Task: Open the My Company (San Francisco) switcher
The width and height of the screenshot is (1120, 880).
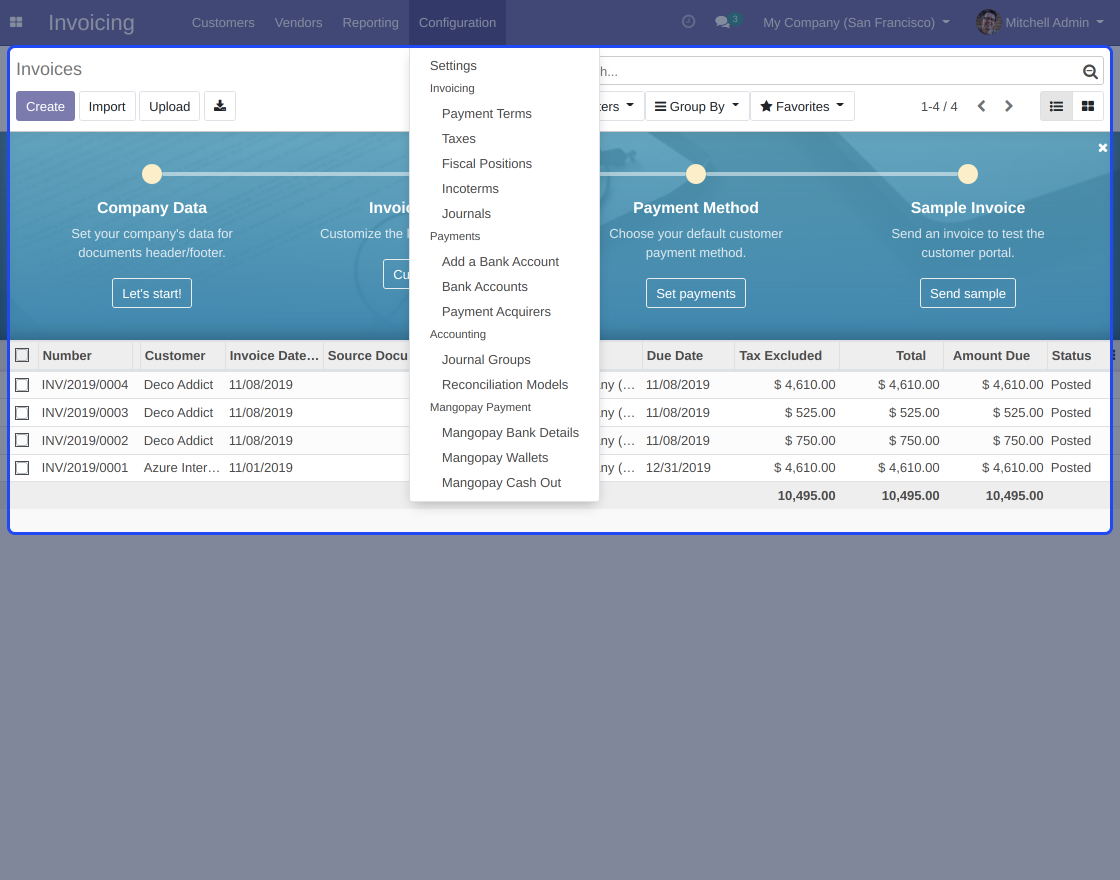Action: click(856, 22)
